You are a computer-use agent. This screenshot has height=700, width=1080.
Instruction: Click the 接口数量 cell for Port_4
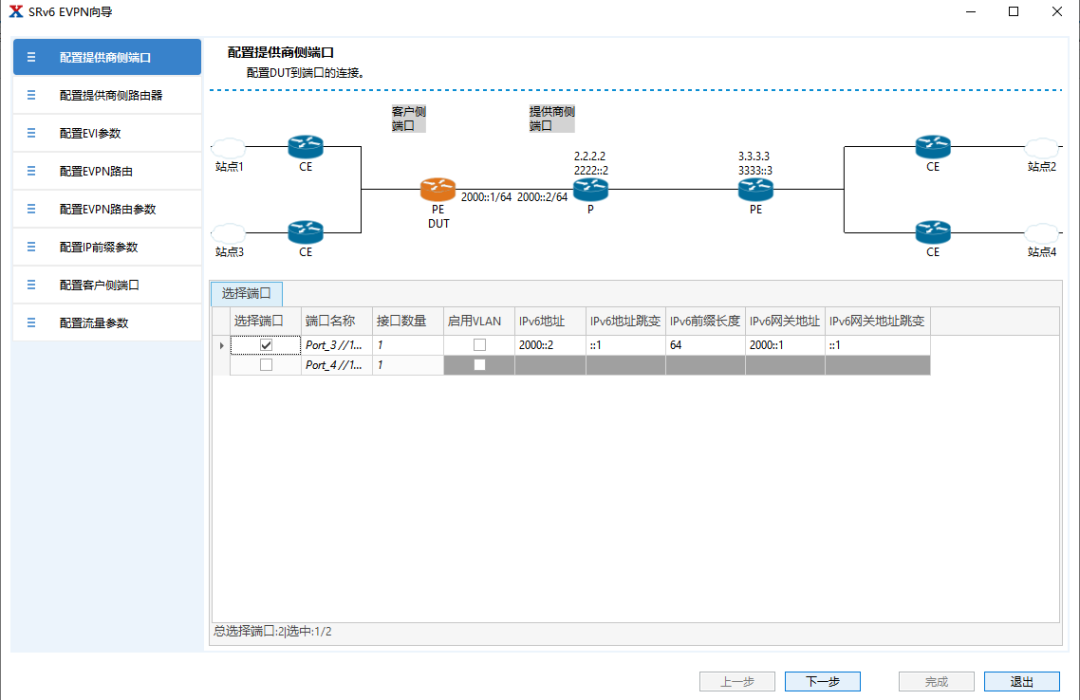tap(408, 365)
